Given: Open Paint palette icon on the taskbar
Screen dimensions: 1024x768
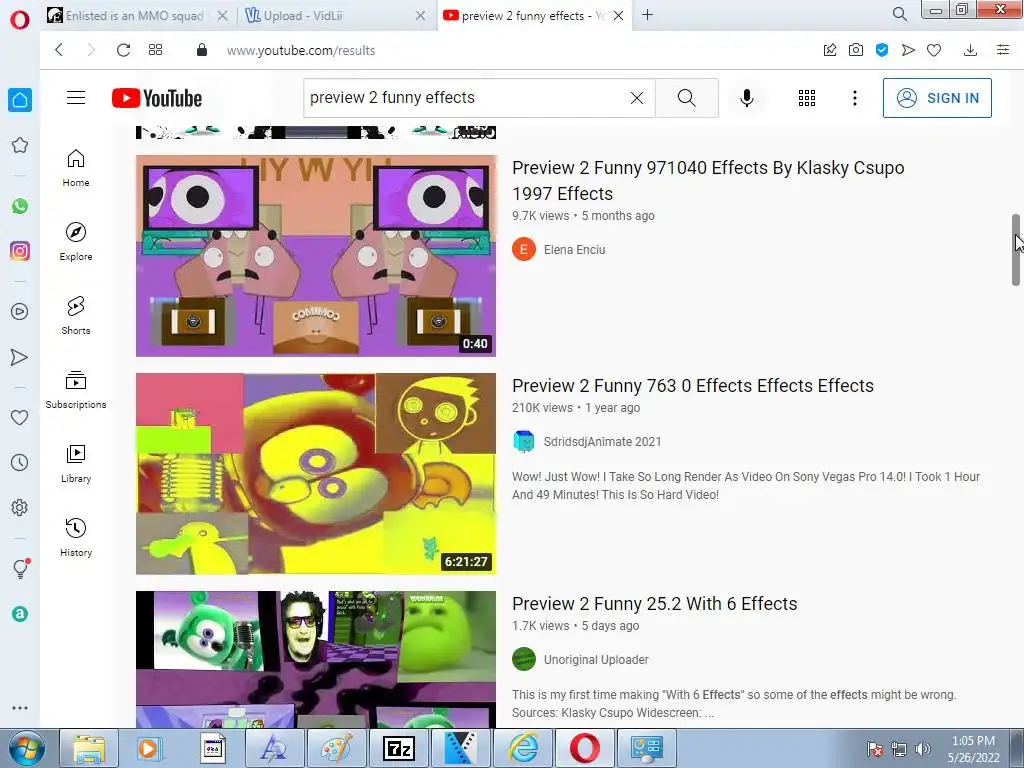Looking at the screenshot, I should click(337, 748).
